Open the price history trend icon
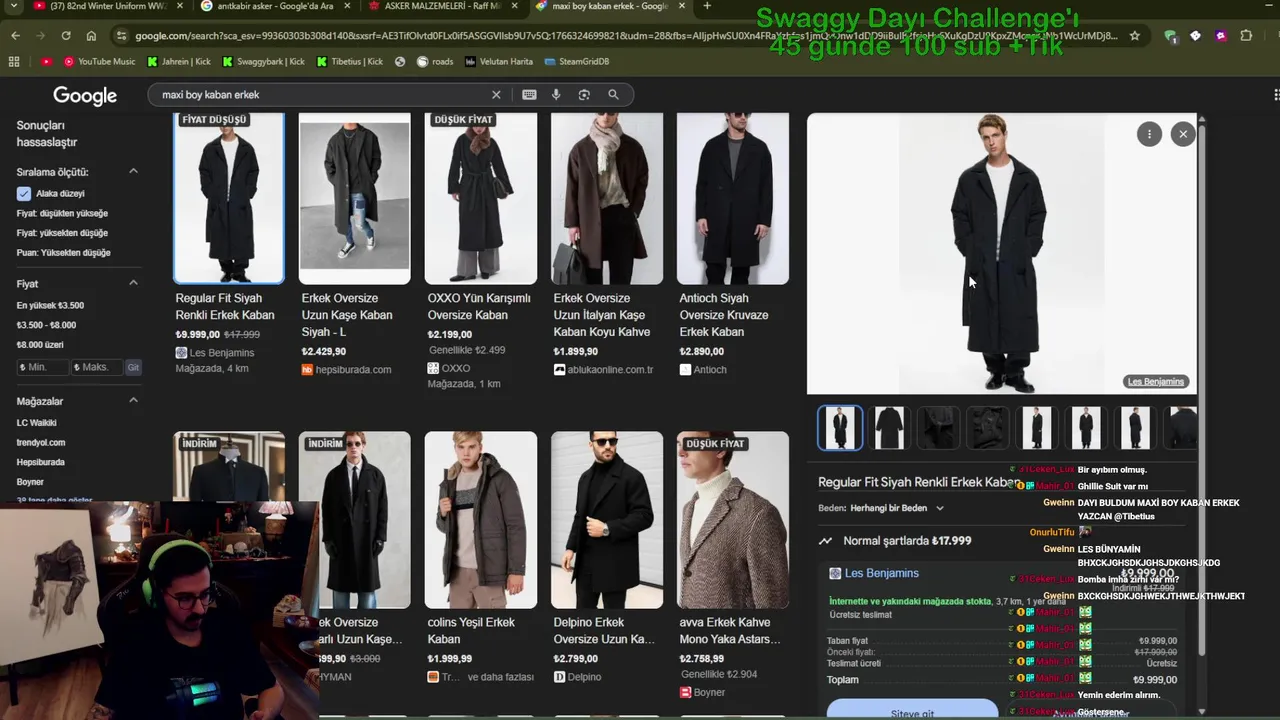This screenshot has height=720, width=1280. [x=825, y=541]
